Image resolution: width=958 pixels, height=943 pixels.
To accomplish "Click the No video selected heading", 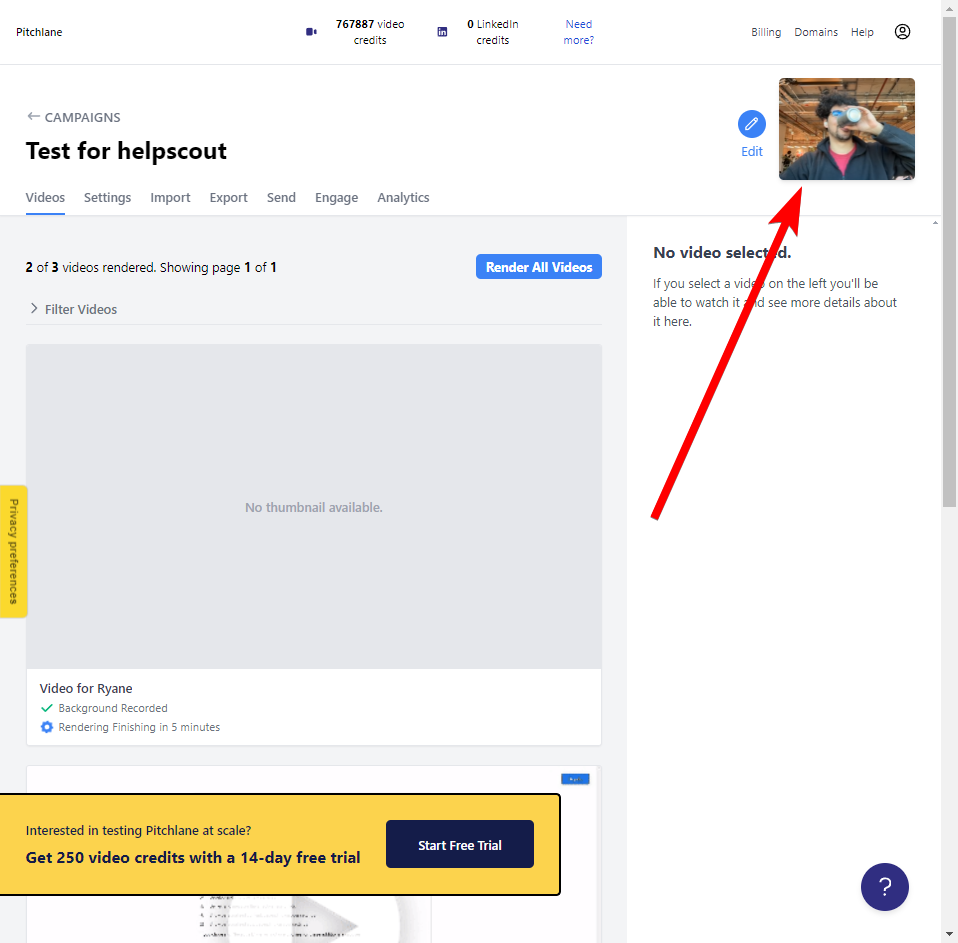I will tap(722, 252).
